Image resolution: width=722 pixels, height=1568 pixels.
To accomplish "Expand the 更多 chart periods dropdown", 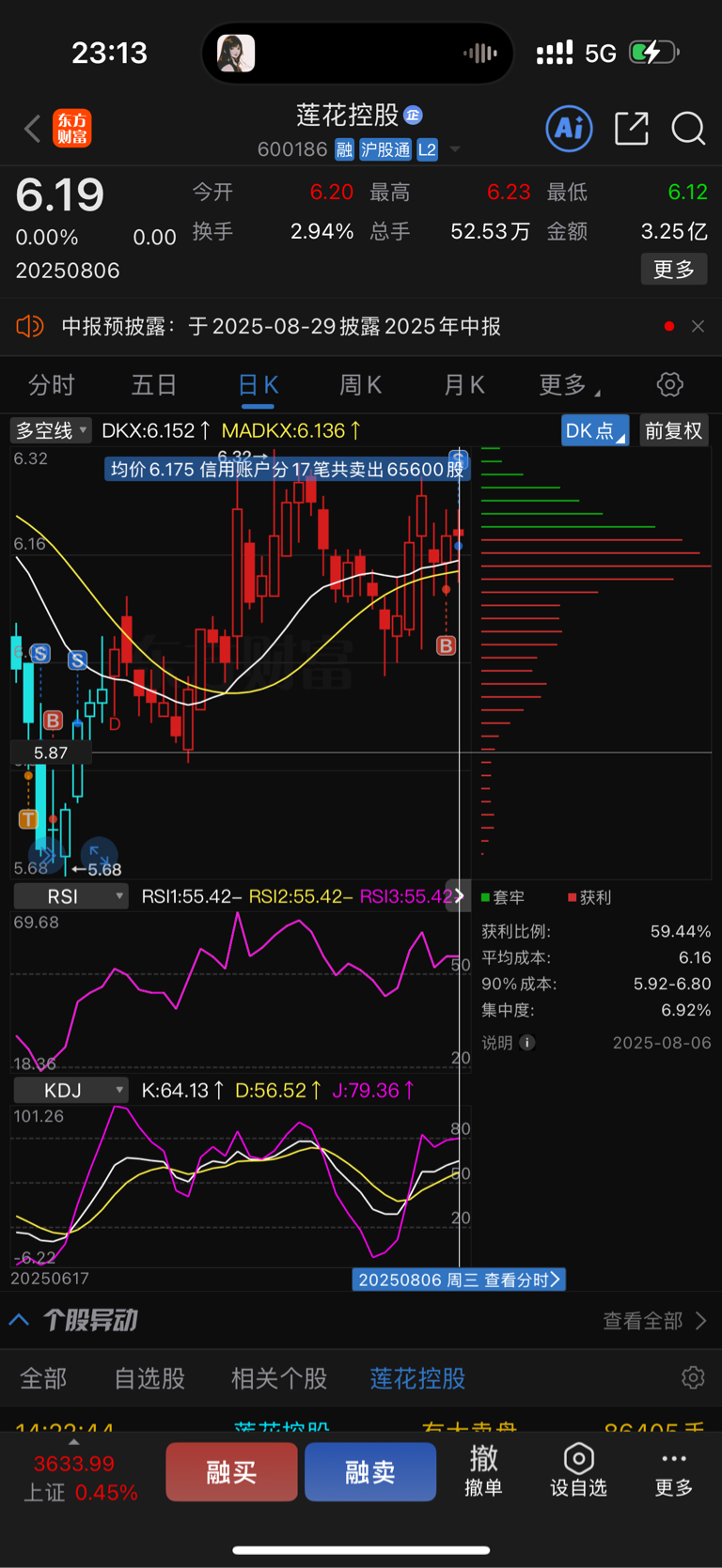I will (570, 384).
